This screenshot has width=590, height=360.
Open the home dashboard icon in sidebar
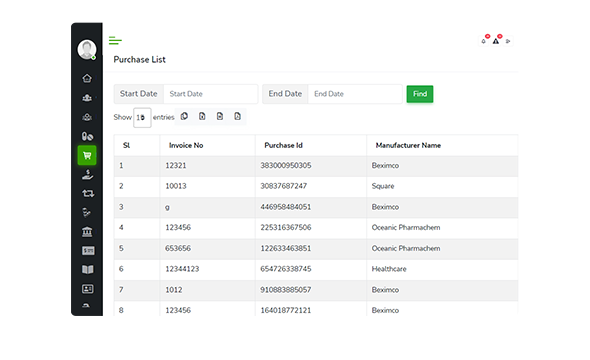(x=87, y=78)
